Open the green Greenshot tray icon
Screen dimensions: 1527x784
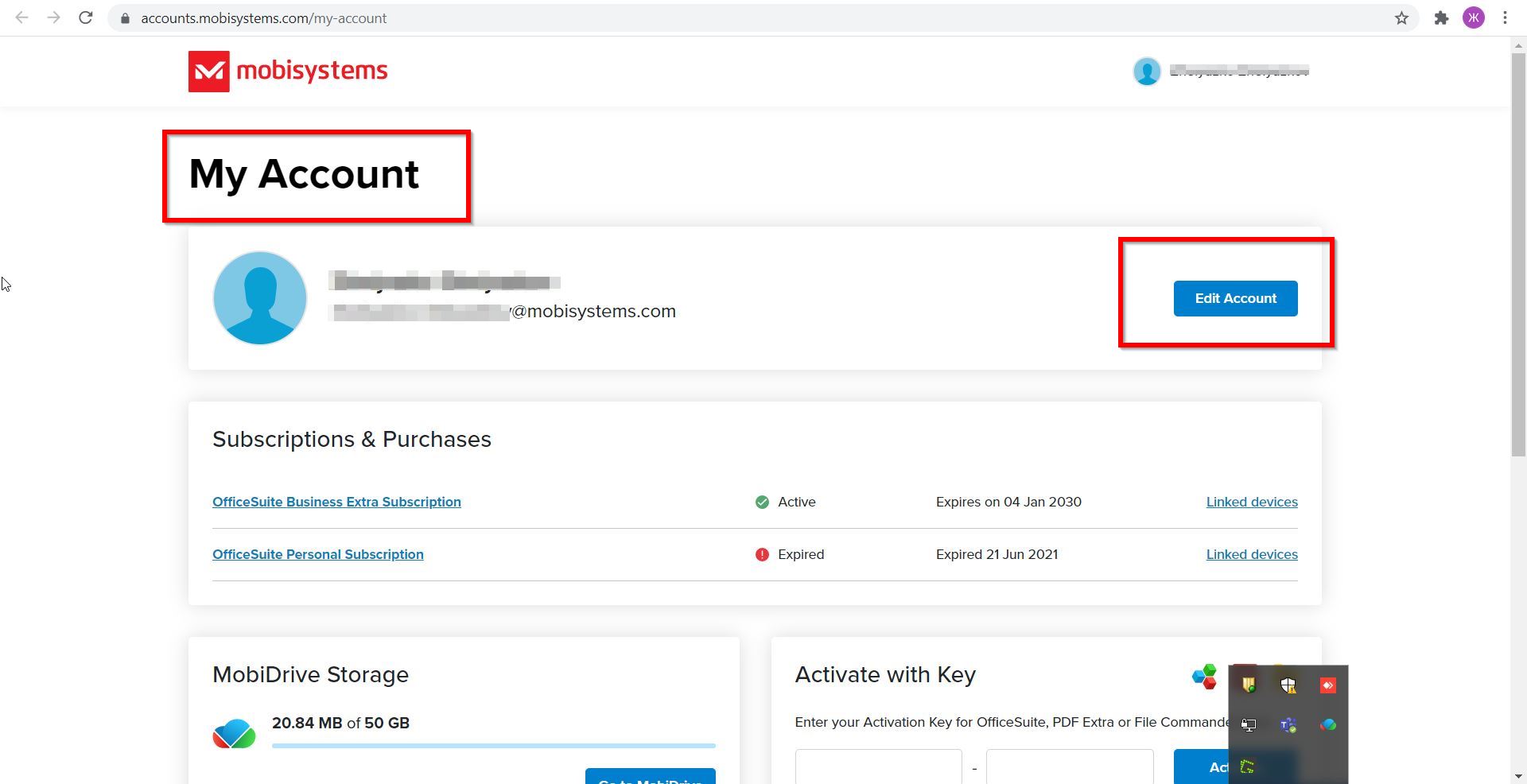[x=1248, y=767]
